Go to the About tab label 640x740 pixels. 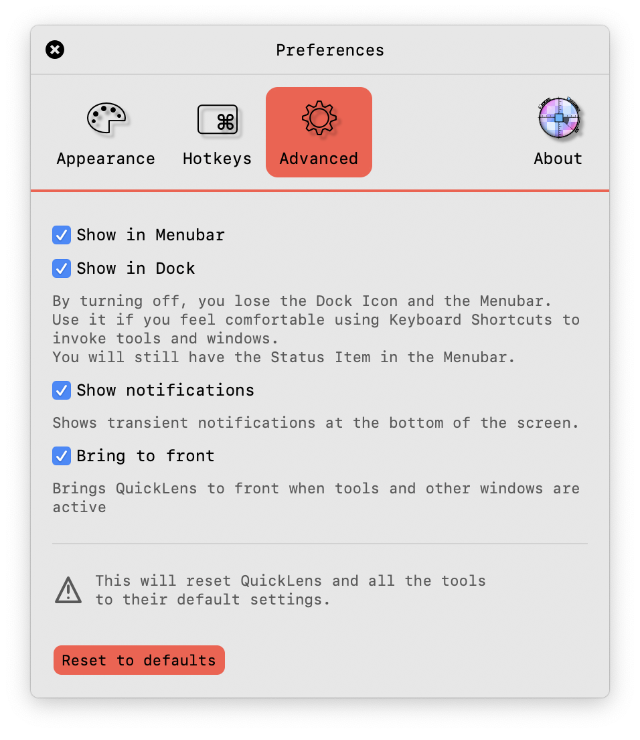558,159
